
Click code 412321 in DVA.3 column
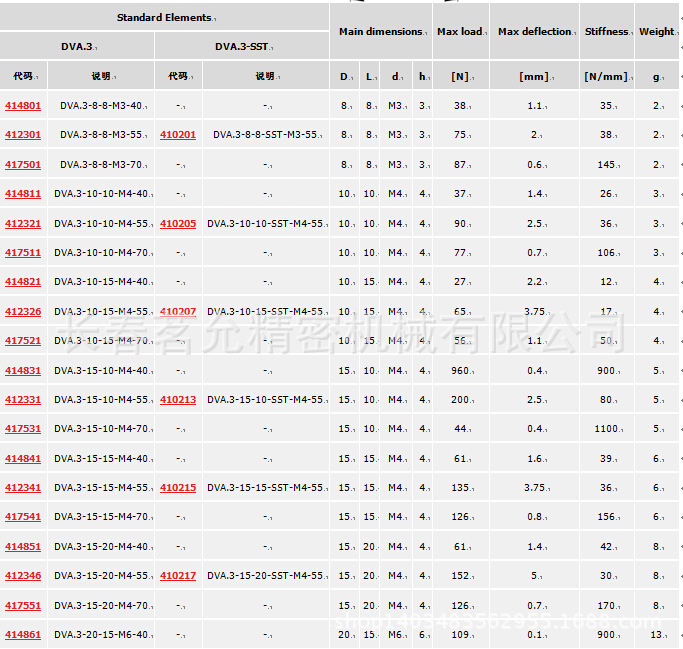pos(23,223)
